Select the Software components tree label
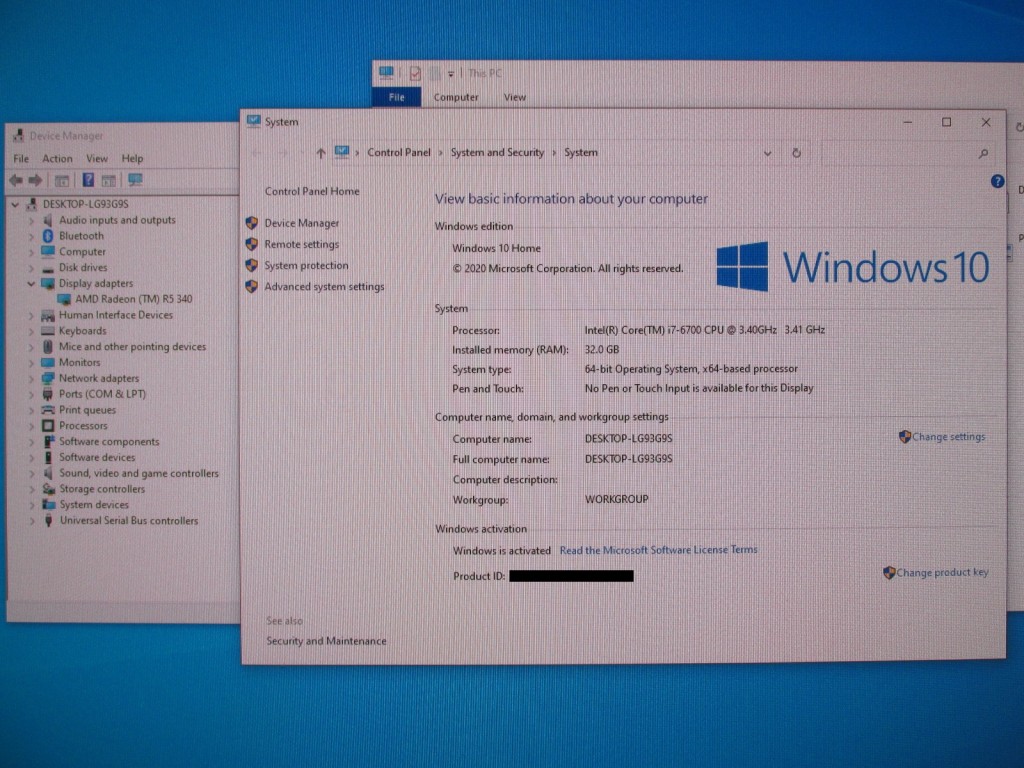 (109, 442)
